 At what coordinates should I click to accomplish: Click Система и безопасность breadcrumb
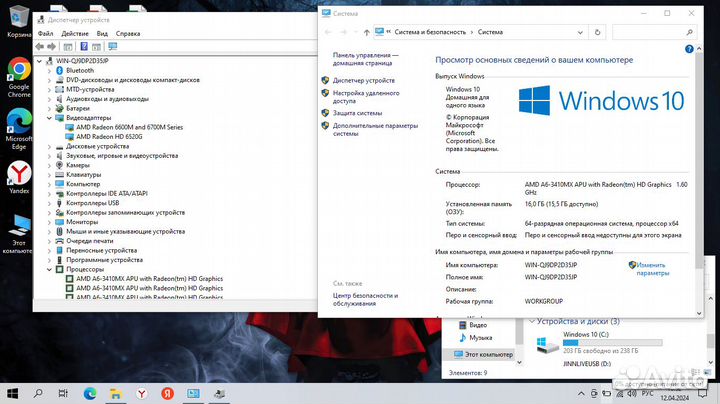tap(430, 32)
